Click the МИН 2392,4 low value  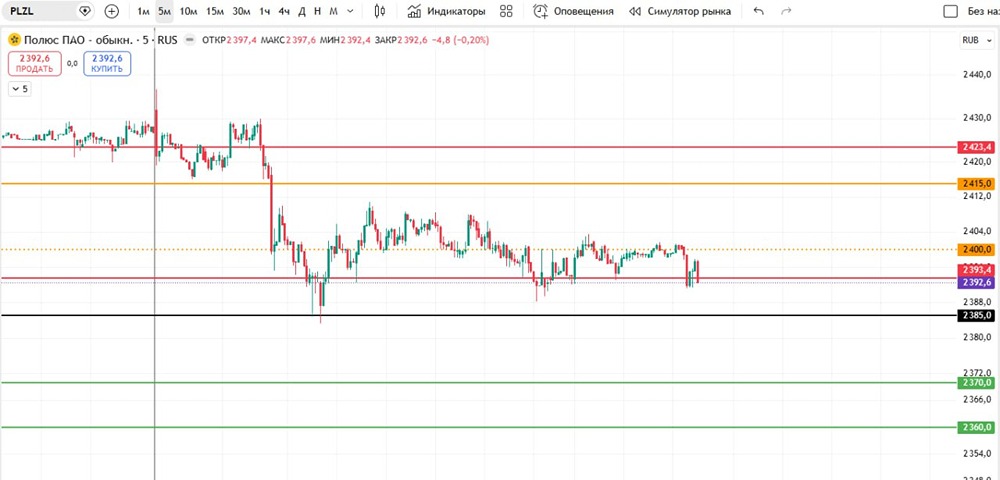pos(346,40)
